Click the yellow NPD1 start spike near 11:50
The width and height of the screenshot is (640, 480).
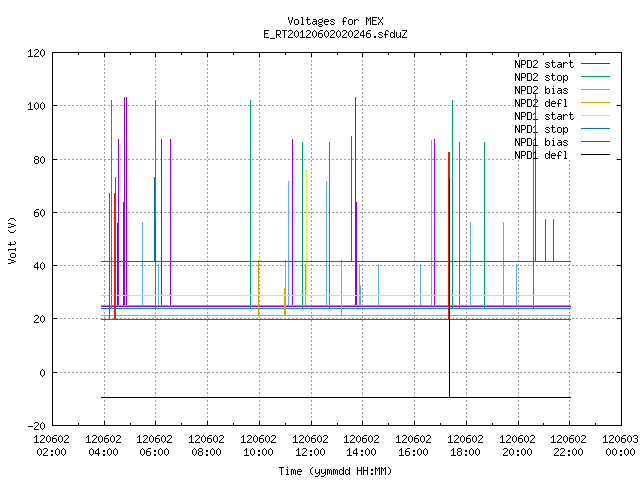tap(306, 233)
